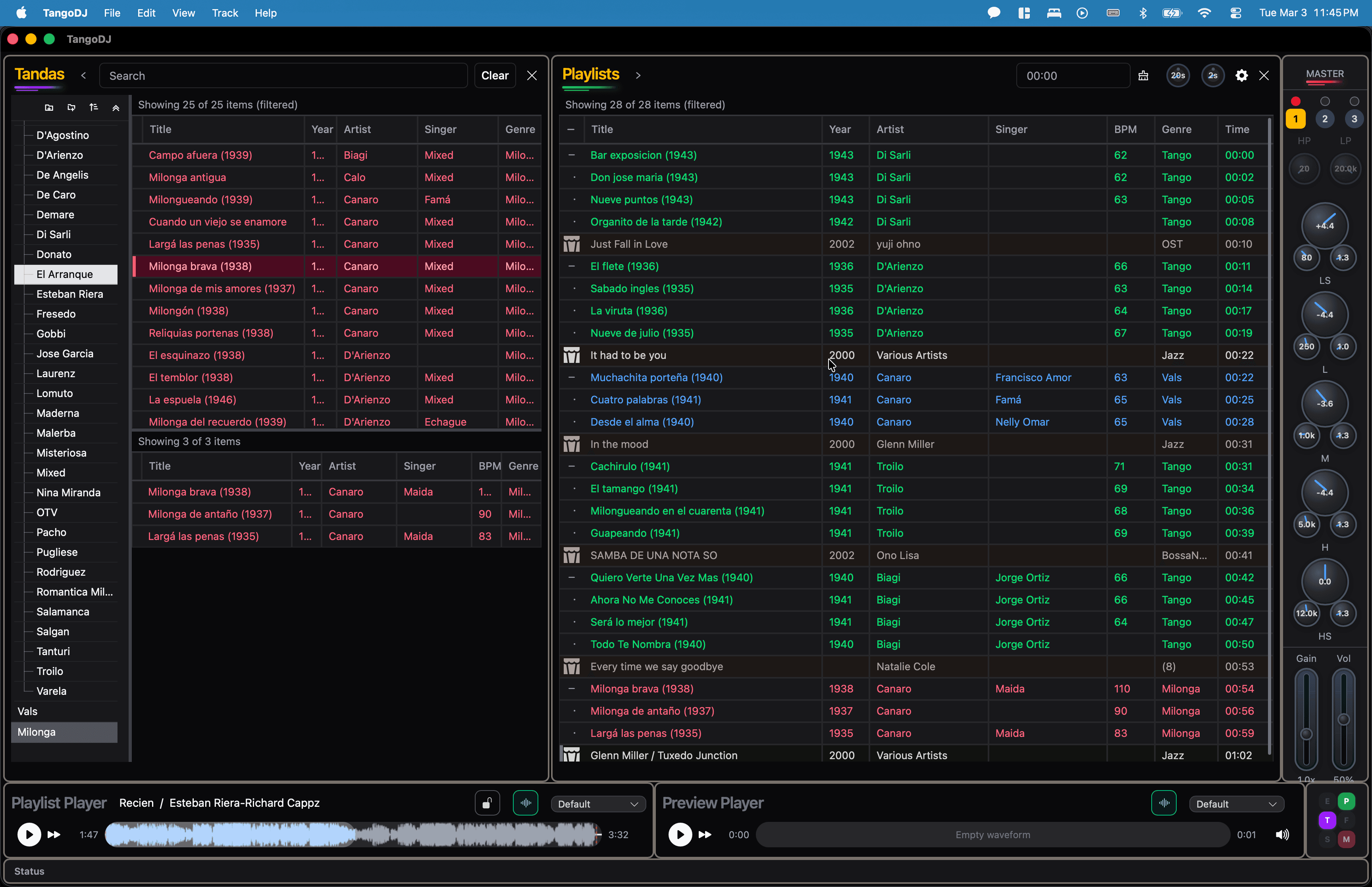1372x887 pixels.
Task: Create a new tanda folder
Action: click(48, 107)
